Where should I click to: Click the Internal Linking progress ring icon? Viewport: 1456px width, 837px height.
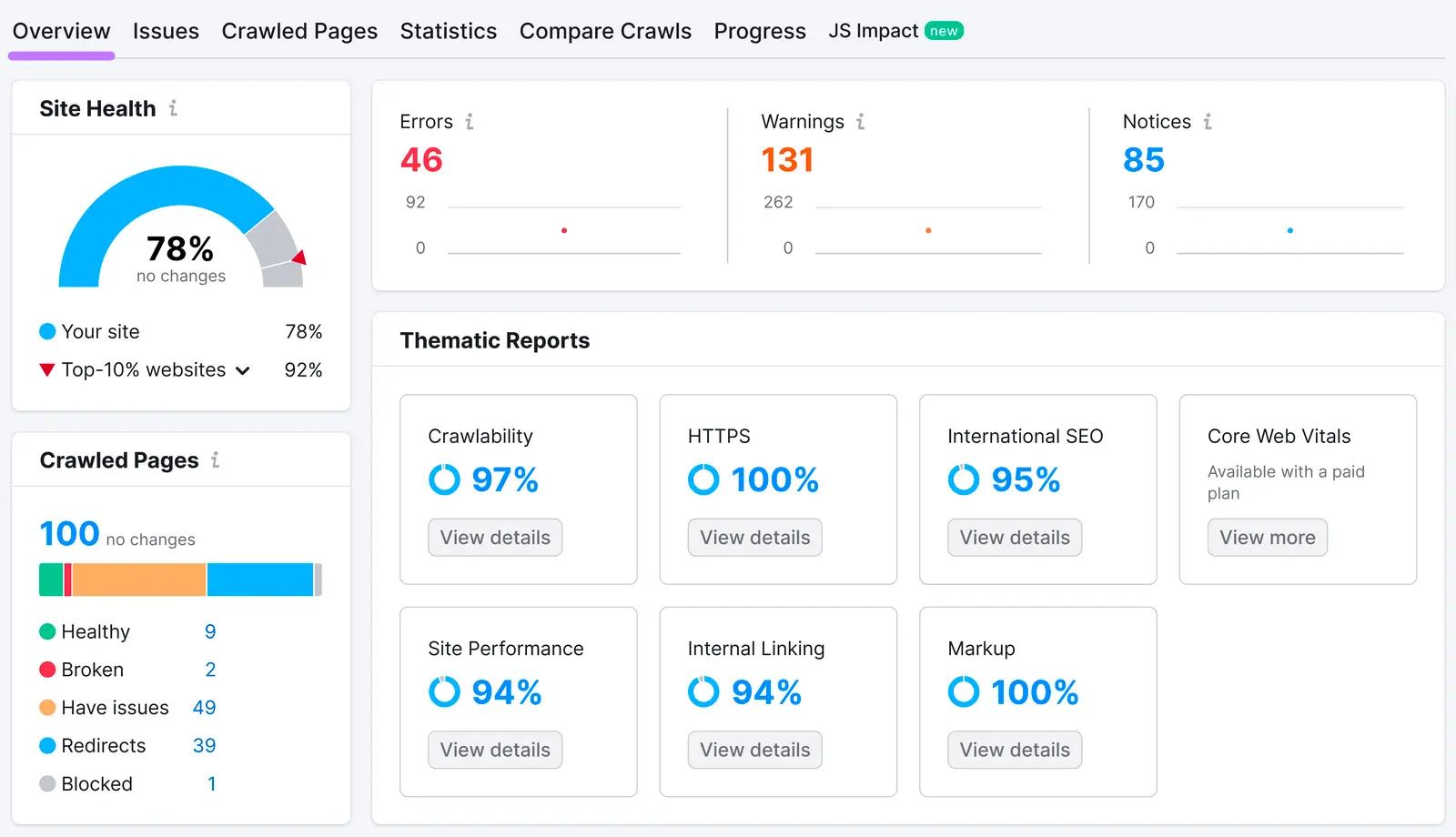point(703,691)
